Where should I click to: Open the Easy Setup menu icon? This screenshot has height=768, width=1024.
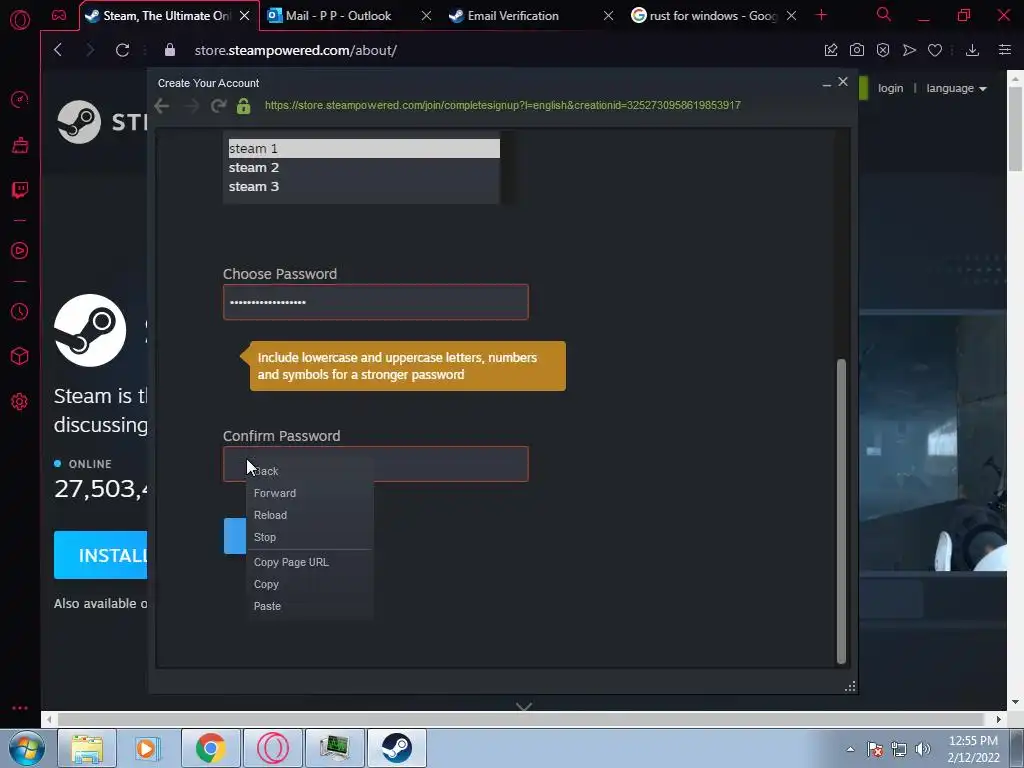(1005, 50)
